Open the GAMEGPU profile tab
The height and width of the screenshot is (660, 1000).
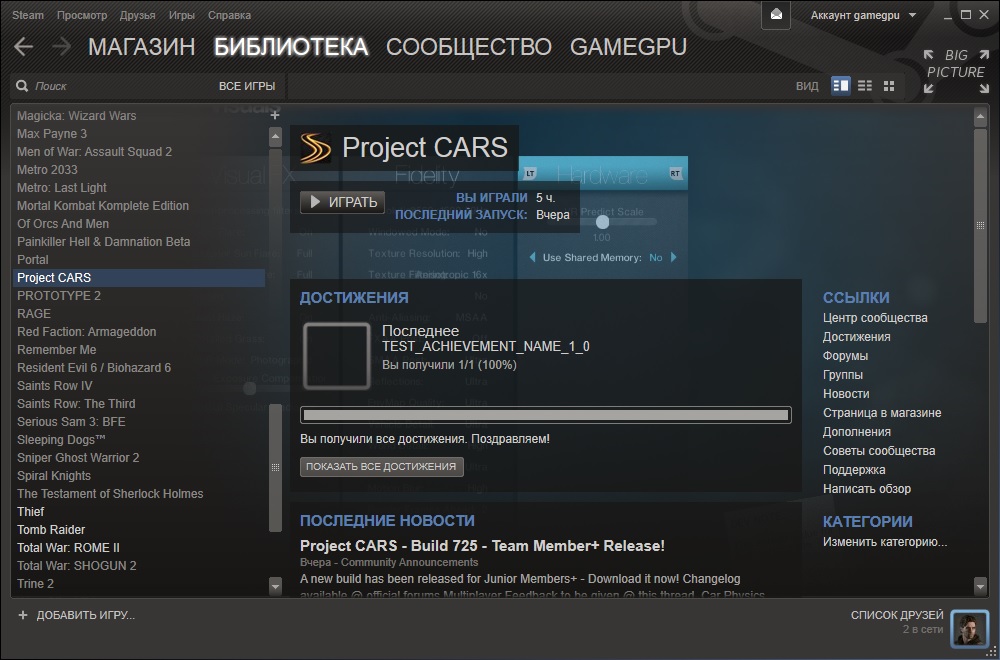pos(628,47)
